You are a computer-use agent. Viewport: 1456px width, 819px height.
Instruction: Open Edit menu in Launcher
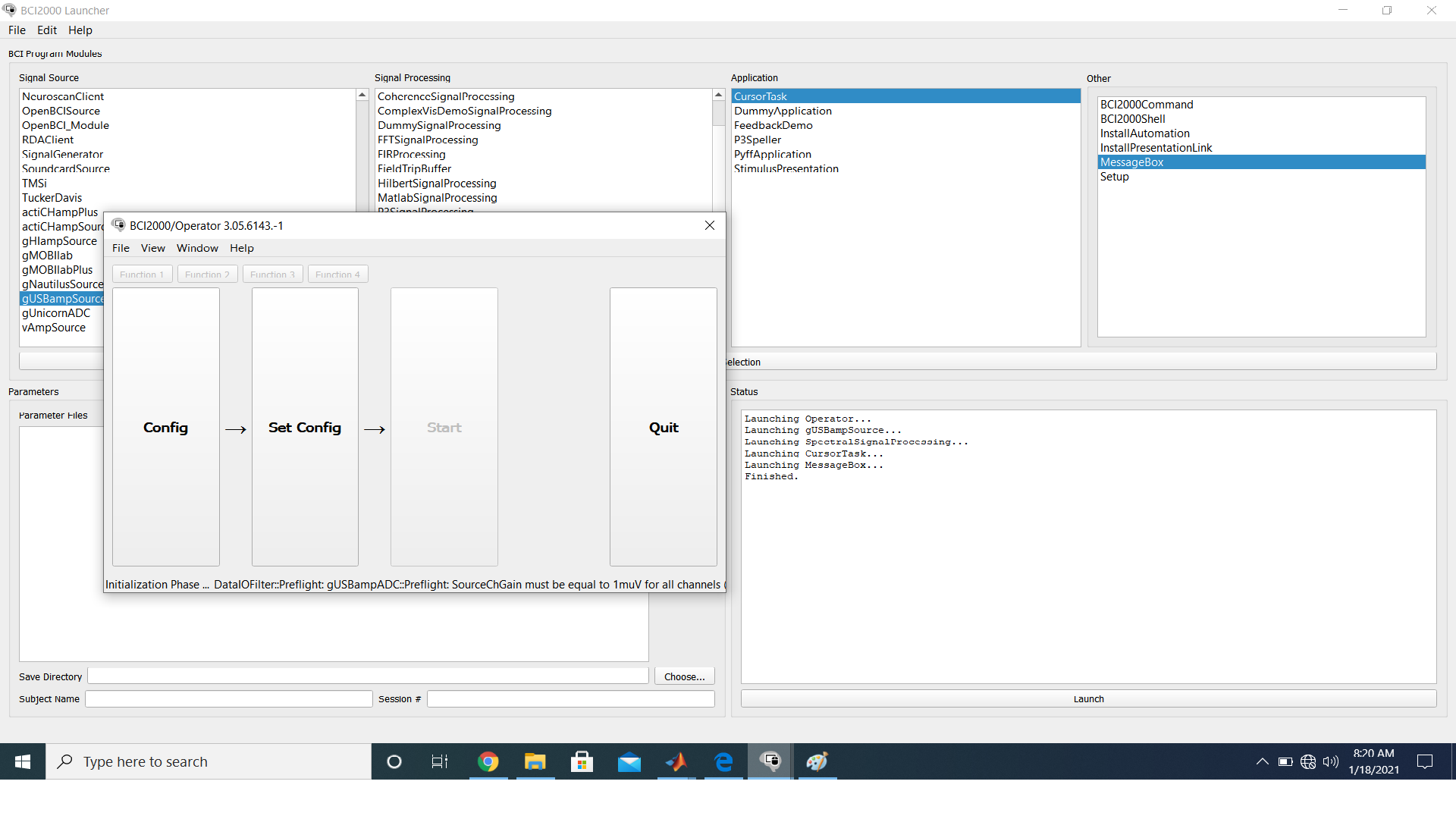47,30
